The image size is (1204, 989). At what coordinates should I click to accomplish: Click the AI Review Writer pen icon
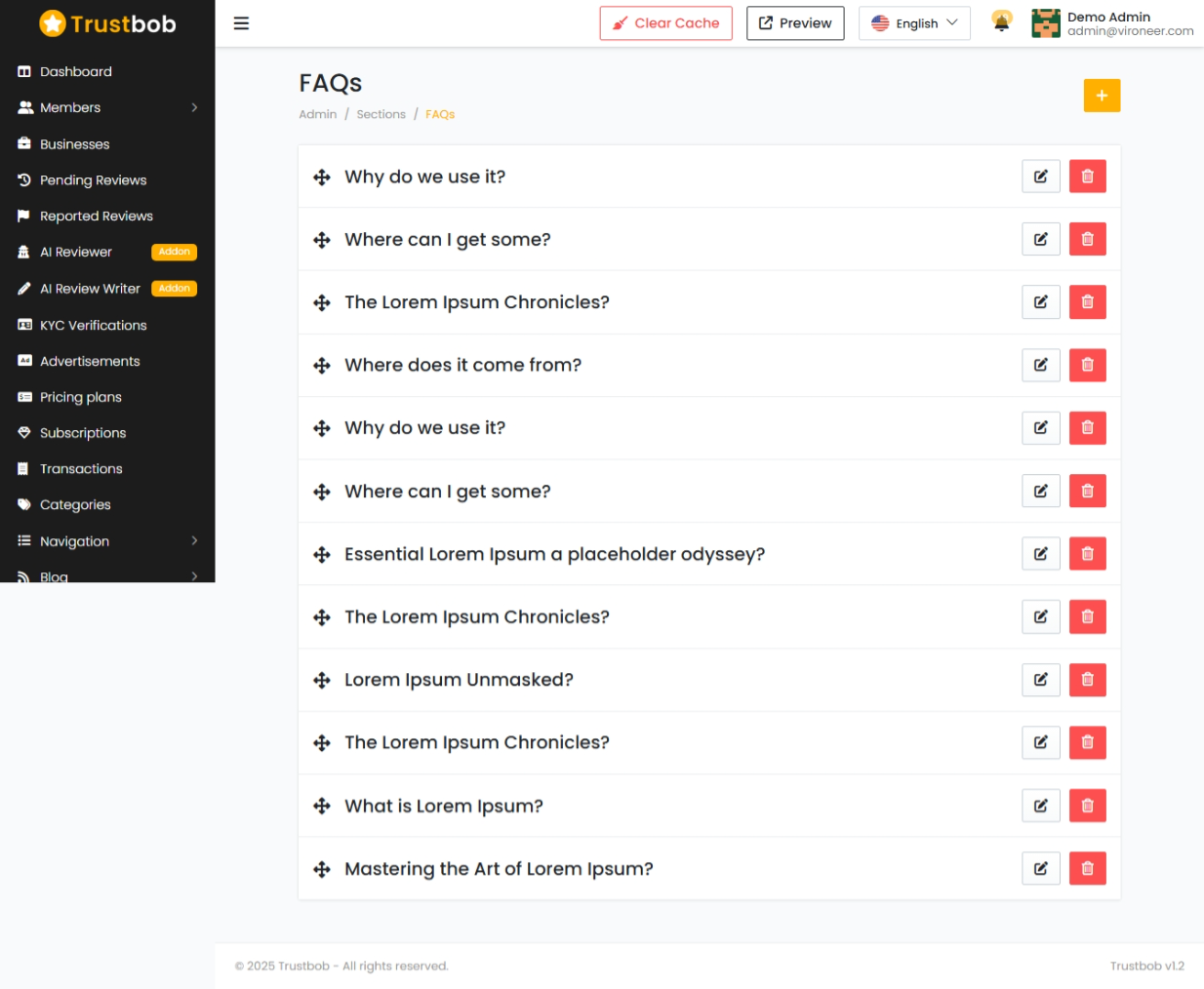pyautogui.click(x=24, y=289)
